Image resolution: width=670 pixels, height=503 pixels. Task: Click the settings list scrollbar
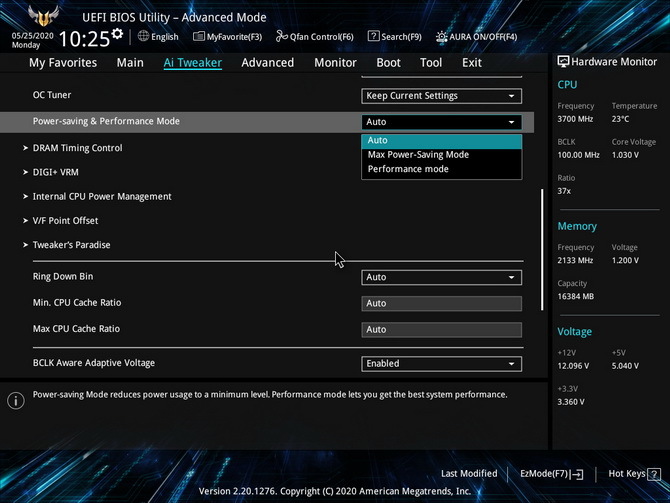pos(542,249)
